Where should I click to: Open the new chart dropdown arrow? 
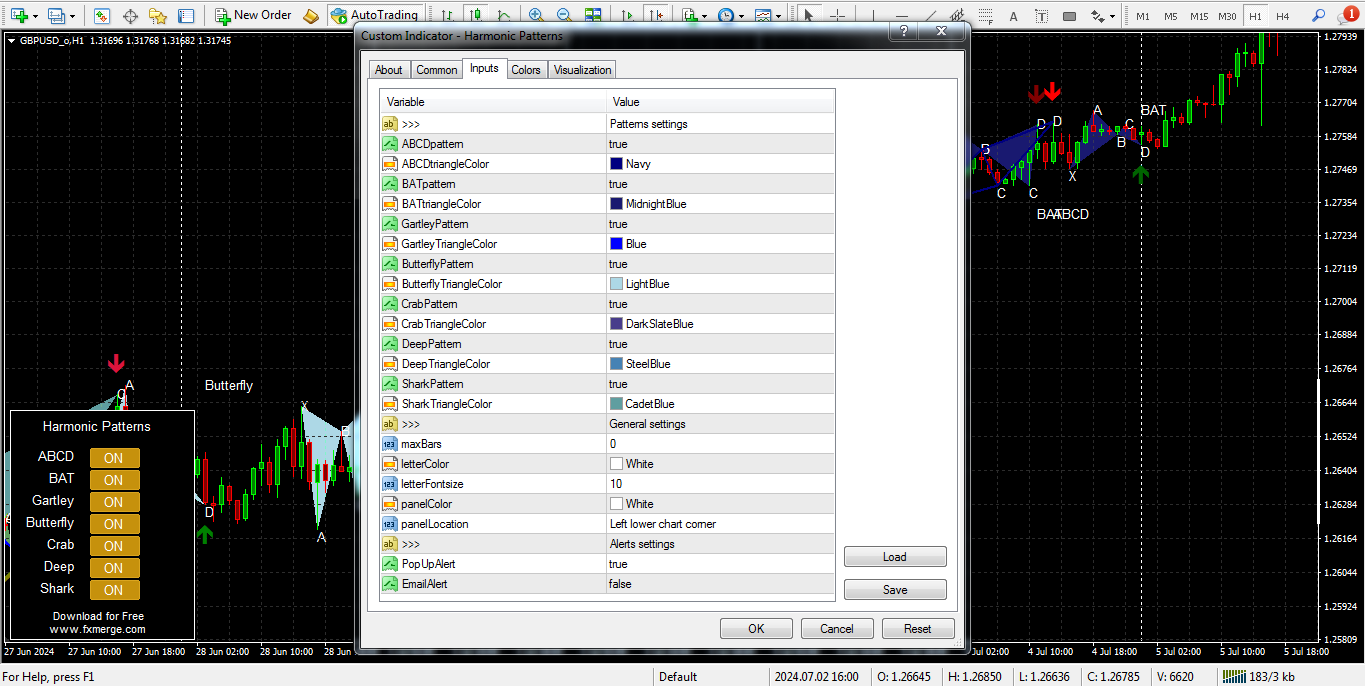(x=36, y=15)
